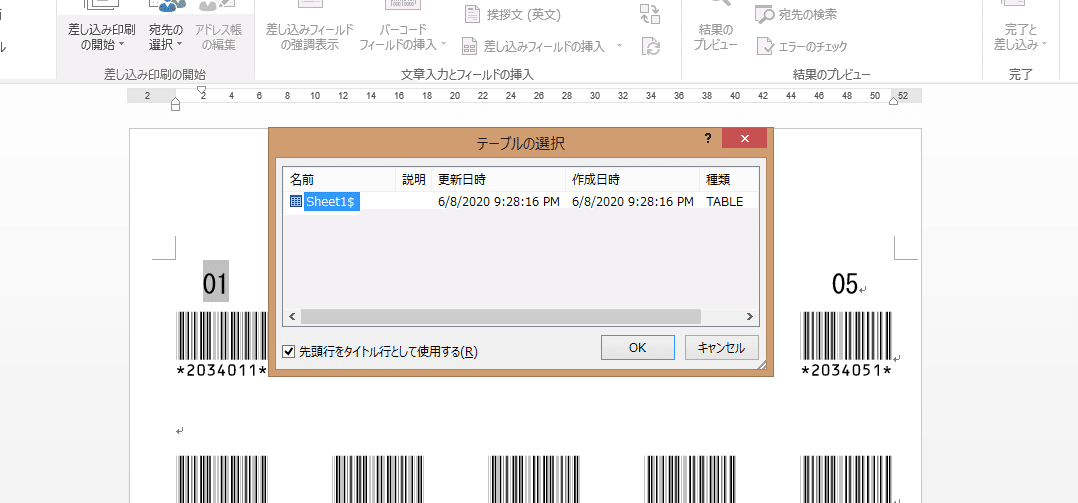Click the right indent marker on ruler
The width and height of the screenshot is (1078, 503).
(893, 101)
